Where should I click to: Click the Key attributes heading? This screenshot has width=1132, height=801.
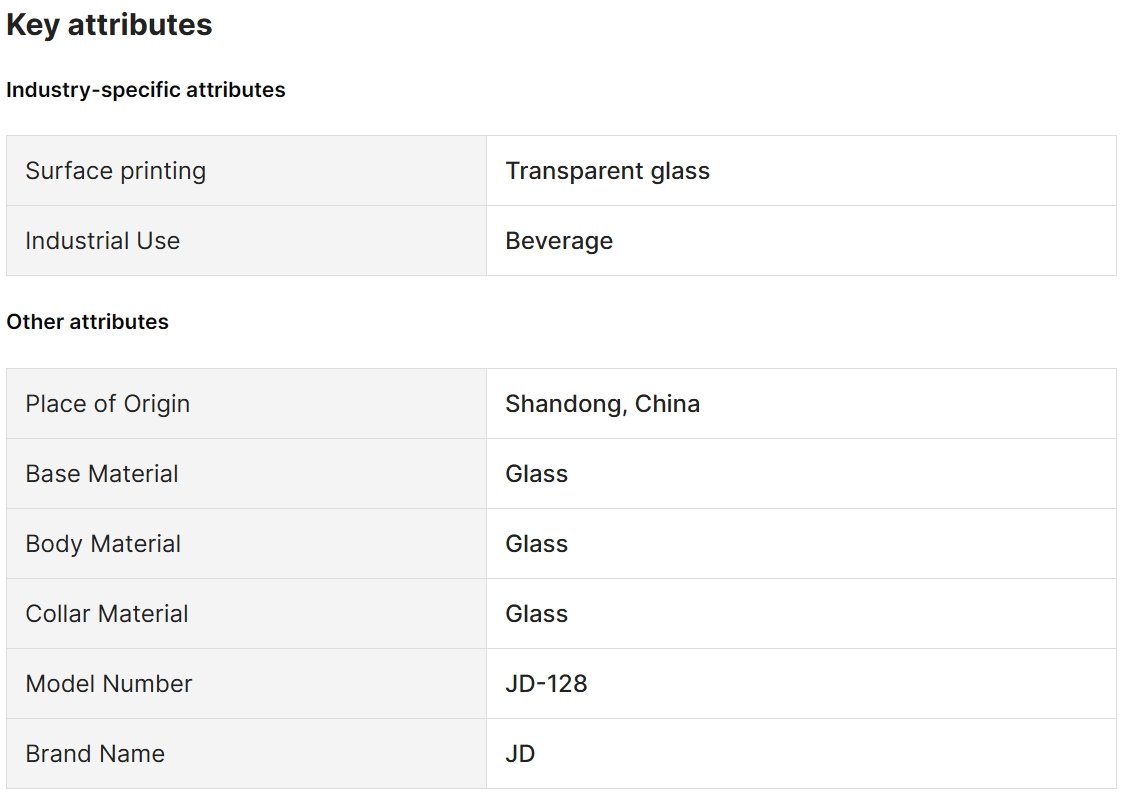pyautogui.click(x=109, y=25)
